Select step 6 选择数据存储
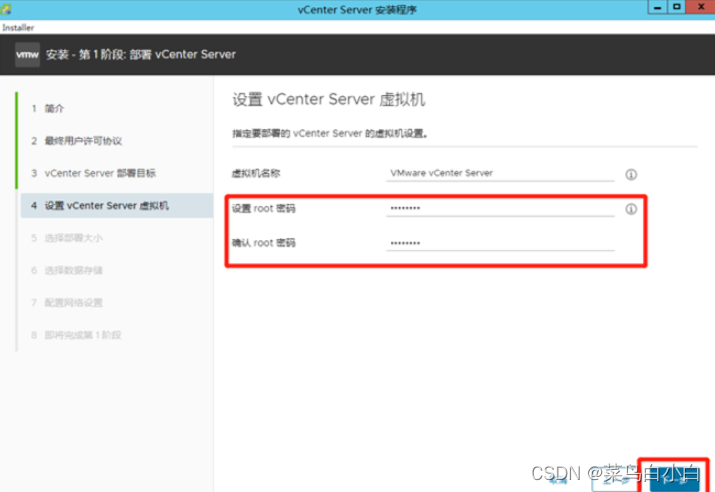 67,270
